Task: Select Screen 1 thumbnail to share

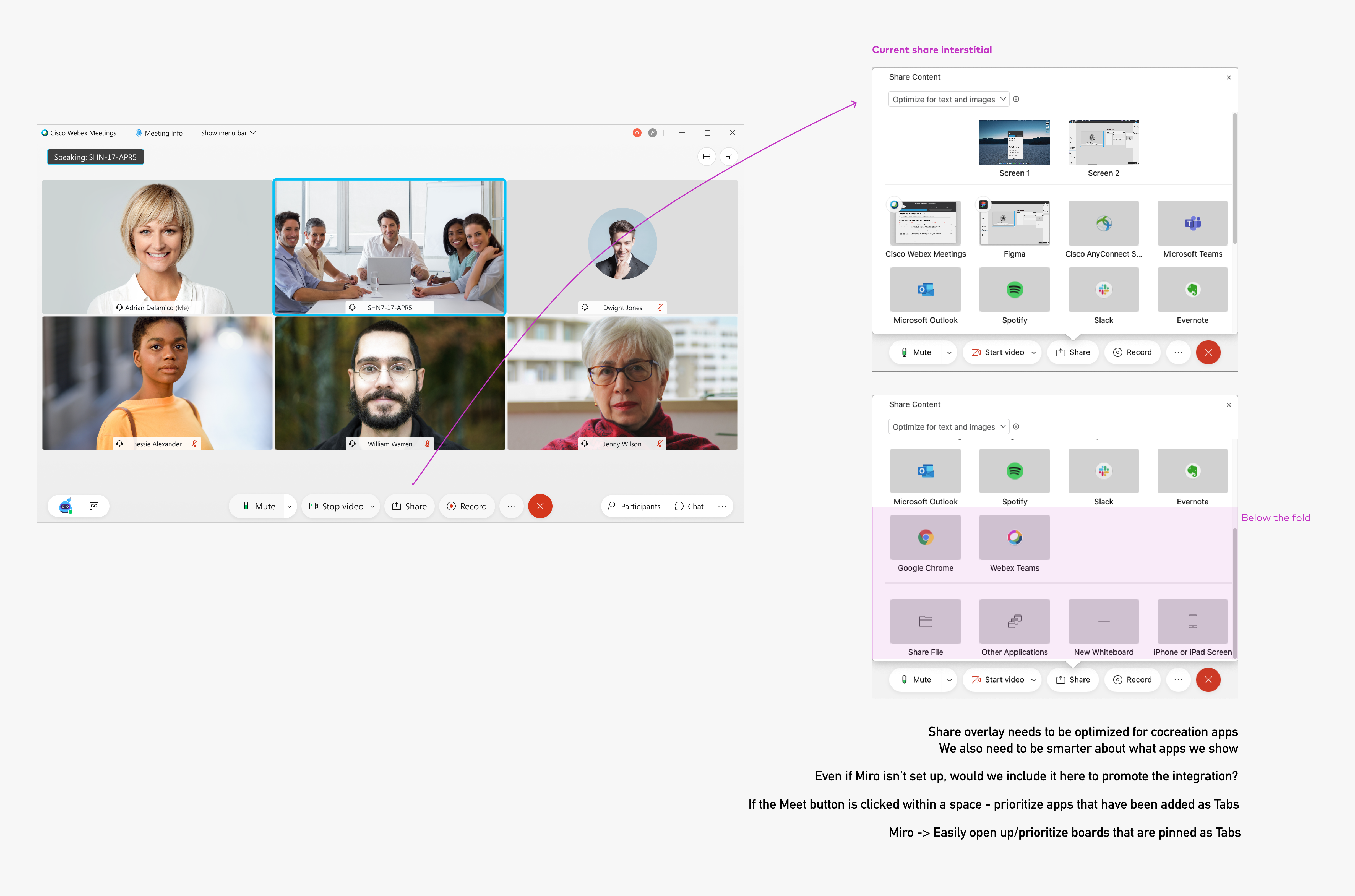Action: [x=1014, y=142]
